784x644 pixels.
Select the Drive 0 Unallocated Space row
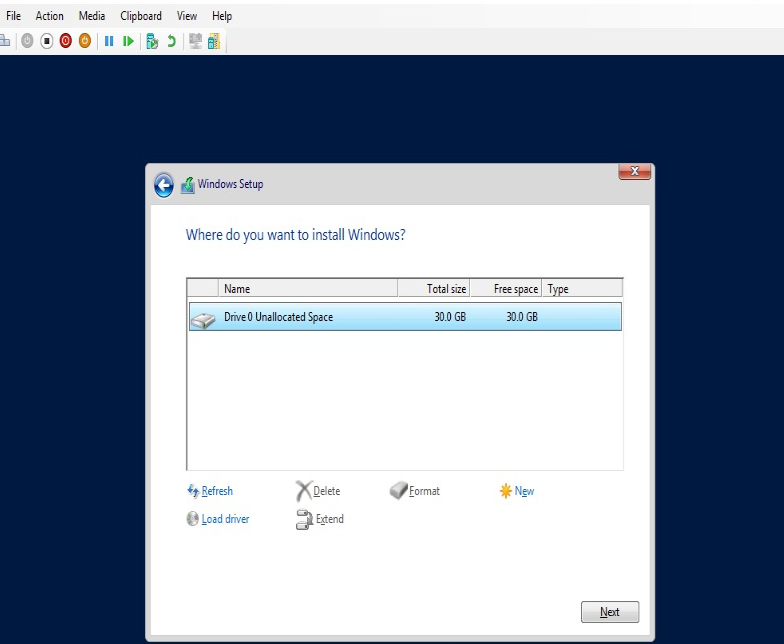pos(406,316)
